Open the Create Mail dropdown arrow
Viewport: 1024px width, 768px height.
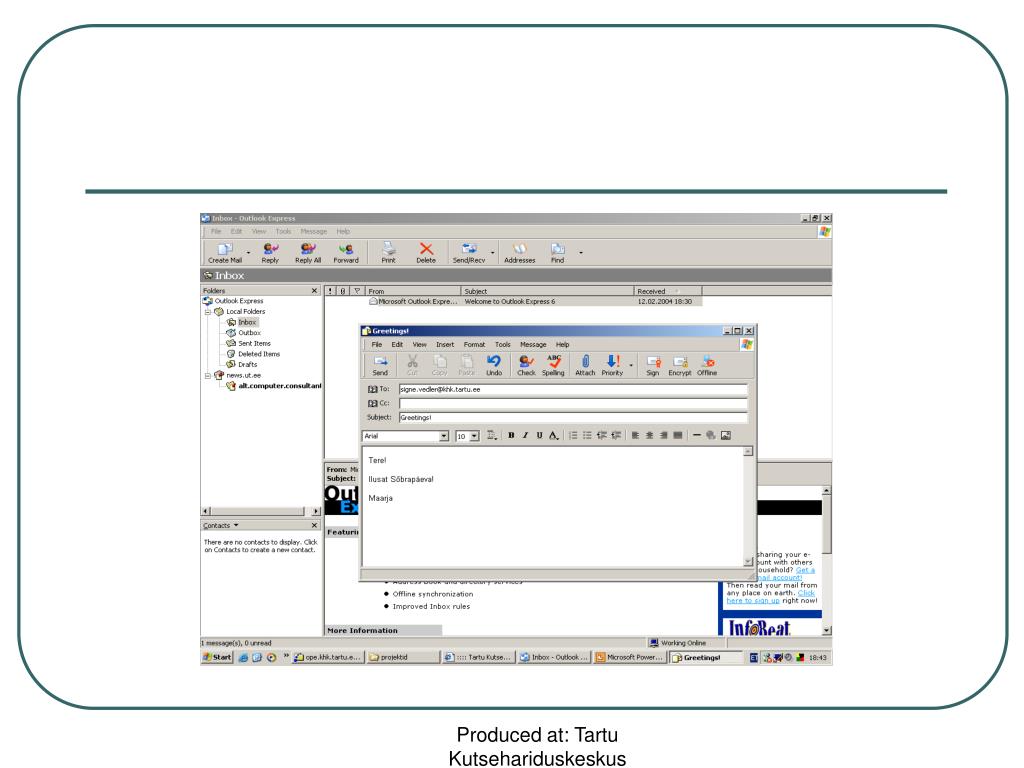(248, 253)
